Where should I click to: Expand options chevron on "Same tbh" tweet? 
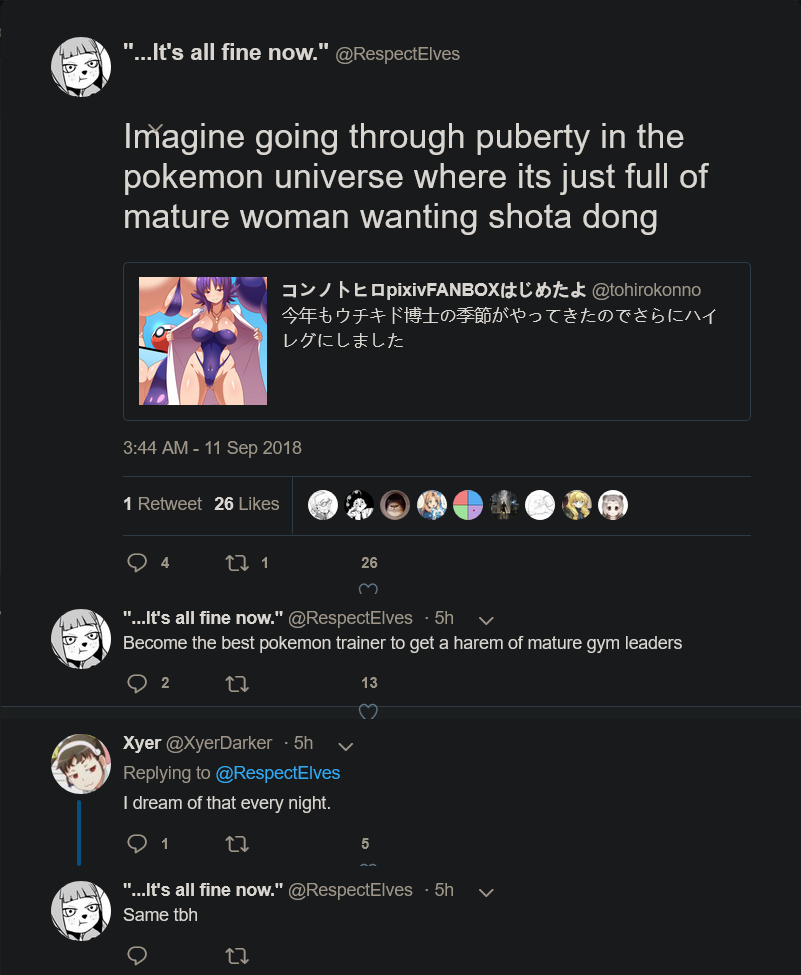pos(486,892)
